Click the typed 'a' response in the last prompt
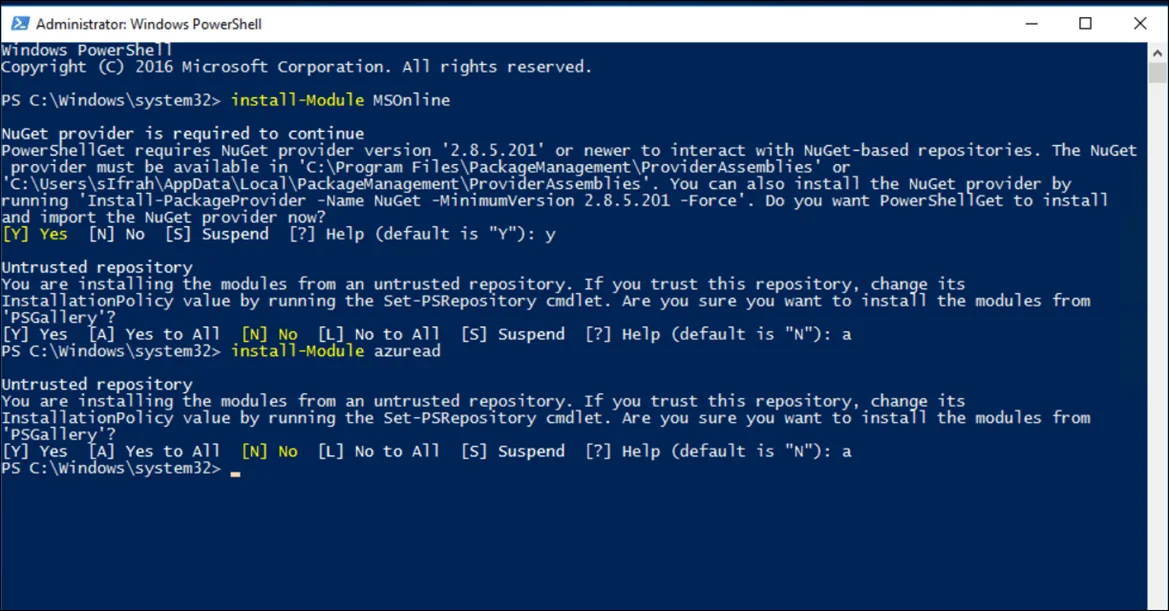Viewport: 1169px width, 611px height. coord(848,451)
